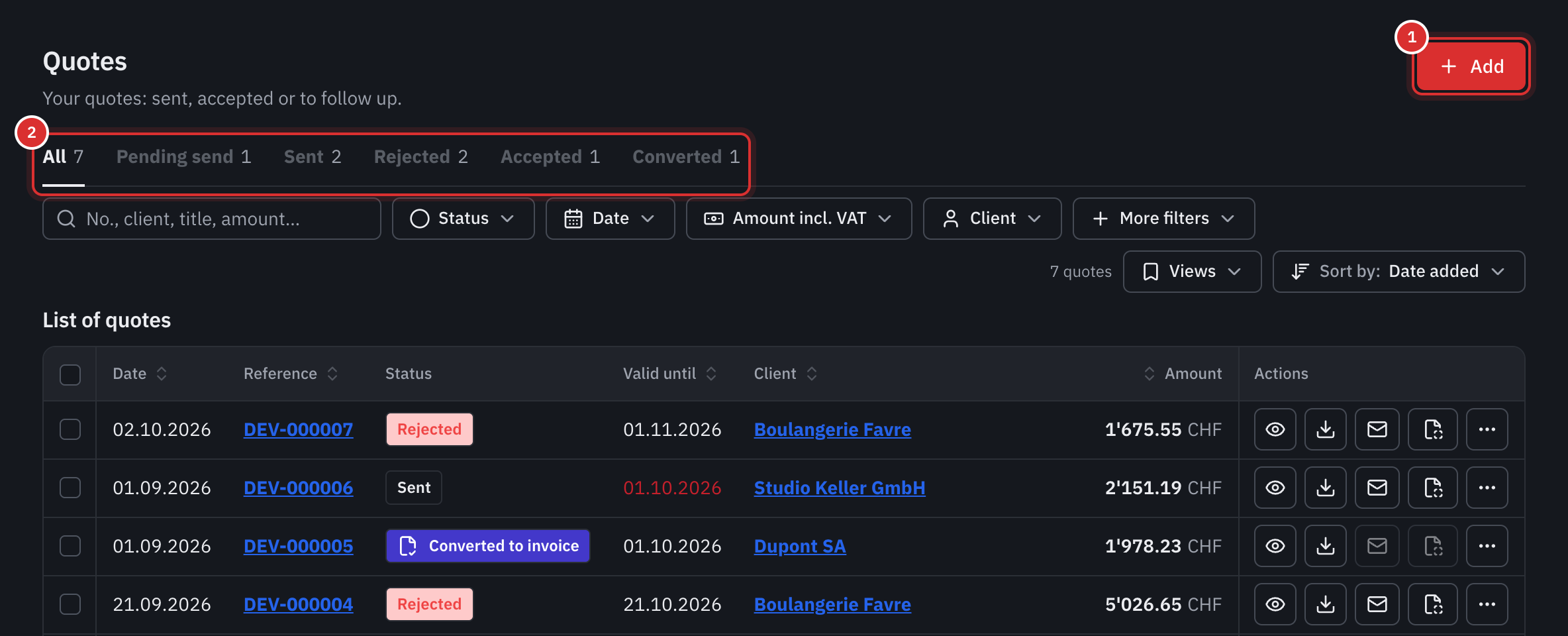1568x636 pixels.
Task: Open the Date filter dropdown
Action: click(610, 219)
